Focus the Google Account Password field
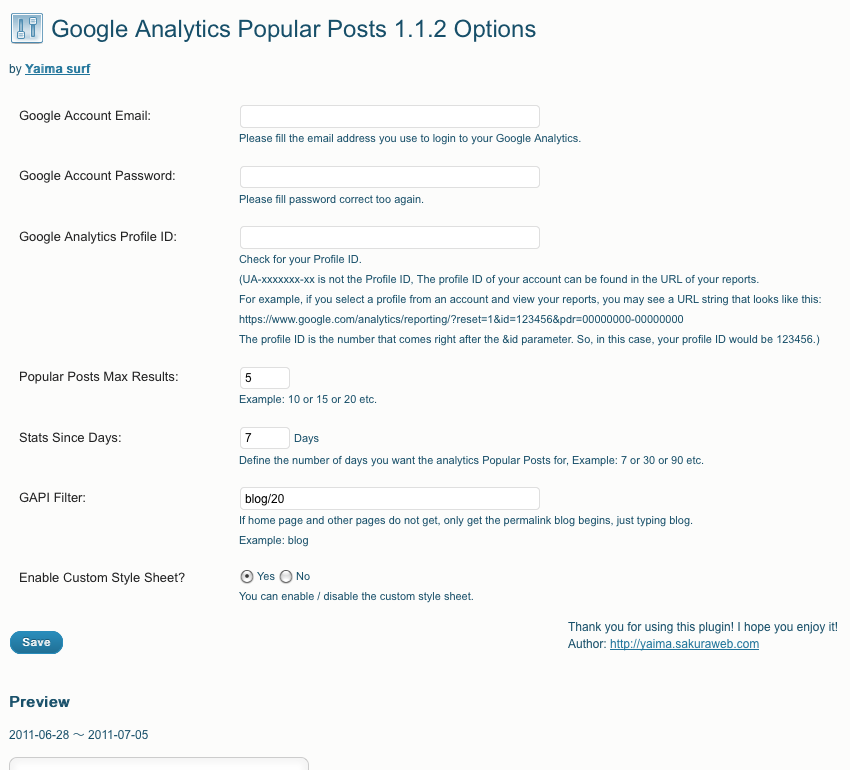This screenshot has height=770, width=850. pos(390,177)
